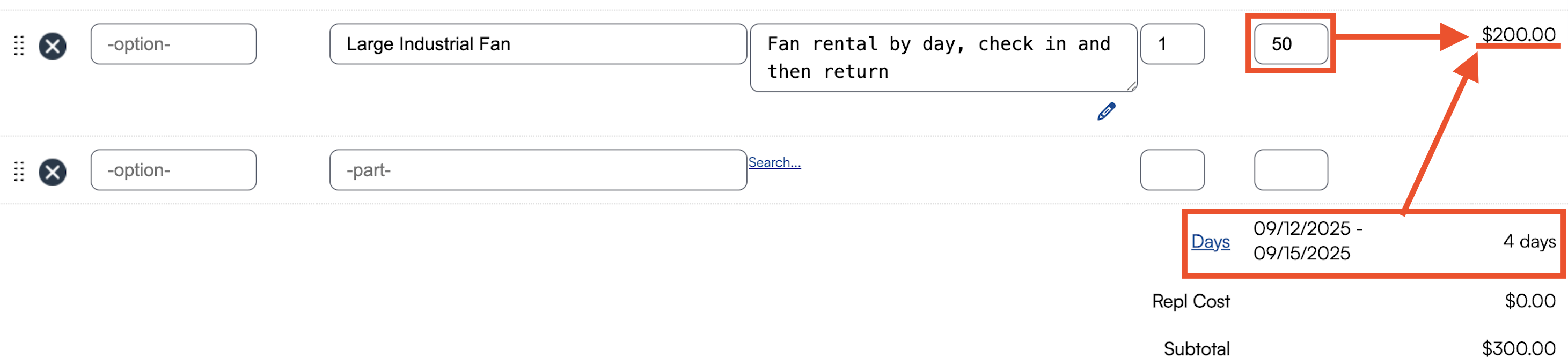Viewport: 1568px width, 357px height.
Task: Click the Large Industrial Fan part field
Action: [x=538, y=44]
